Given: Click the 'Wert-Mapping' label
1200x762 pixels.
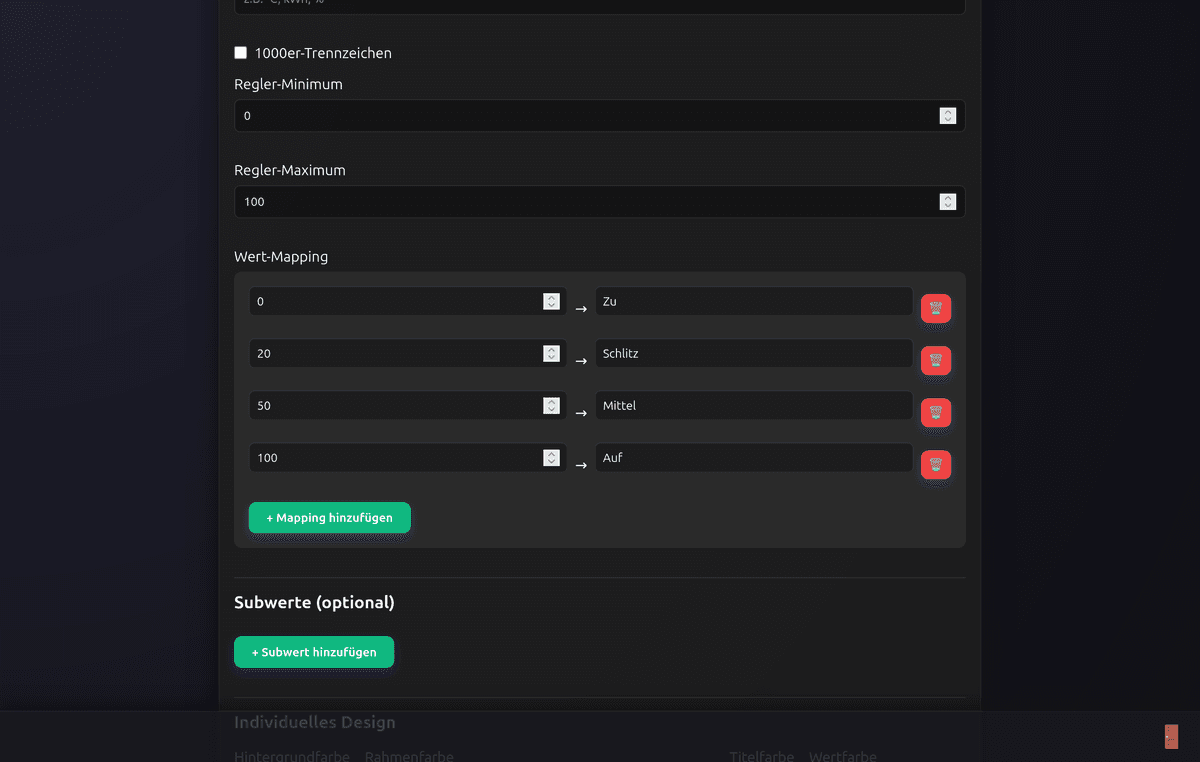Looking at the screenshot, I should pyautogui.click(x=281, y=256).
